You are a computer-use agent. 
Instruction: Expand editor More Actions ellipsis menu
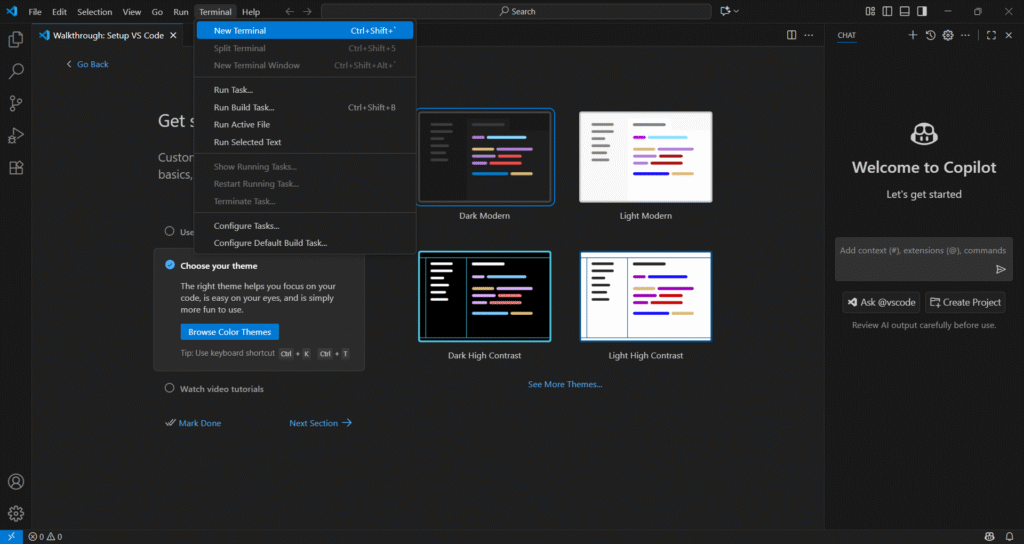pyautogui.click(x=810, y=35)
